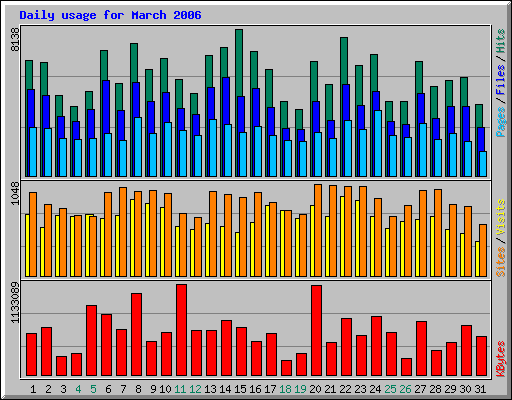Click the 1133089 KBytes axis label
512x400 pixels.
(x=15, y=303)
